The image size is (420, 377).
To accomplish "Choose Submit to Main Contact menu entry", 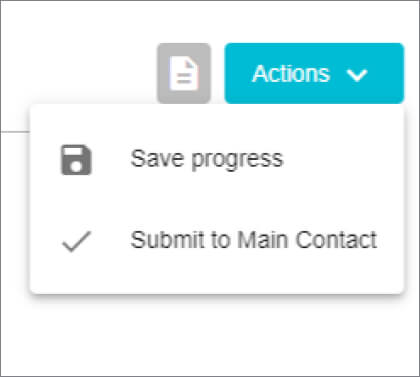I will coord(217,240).
